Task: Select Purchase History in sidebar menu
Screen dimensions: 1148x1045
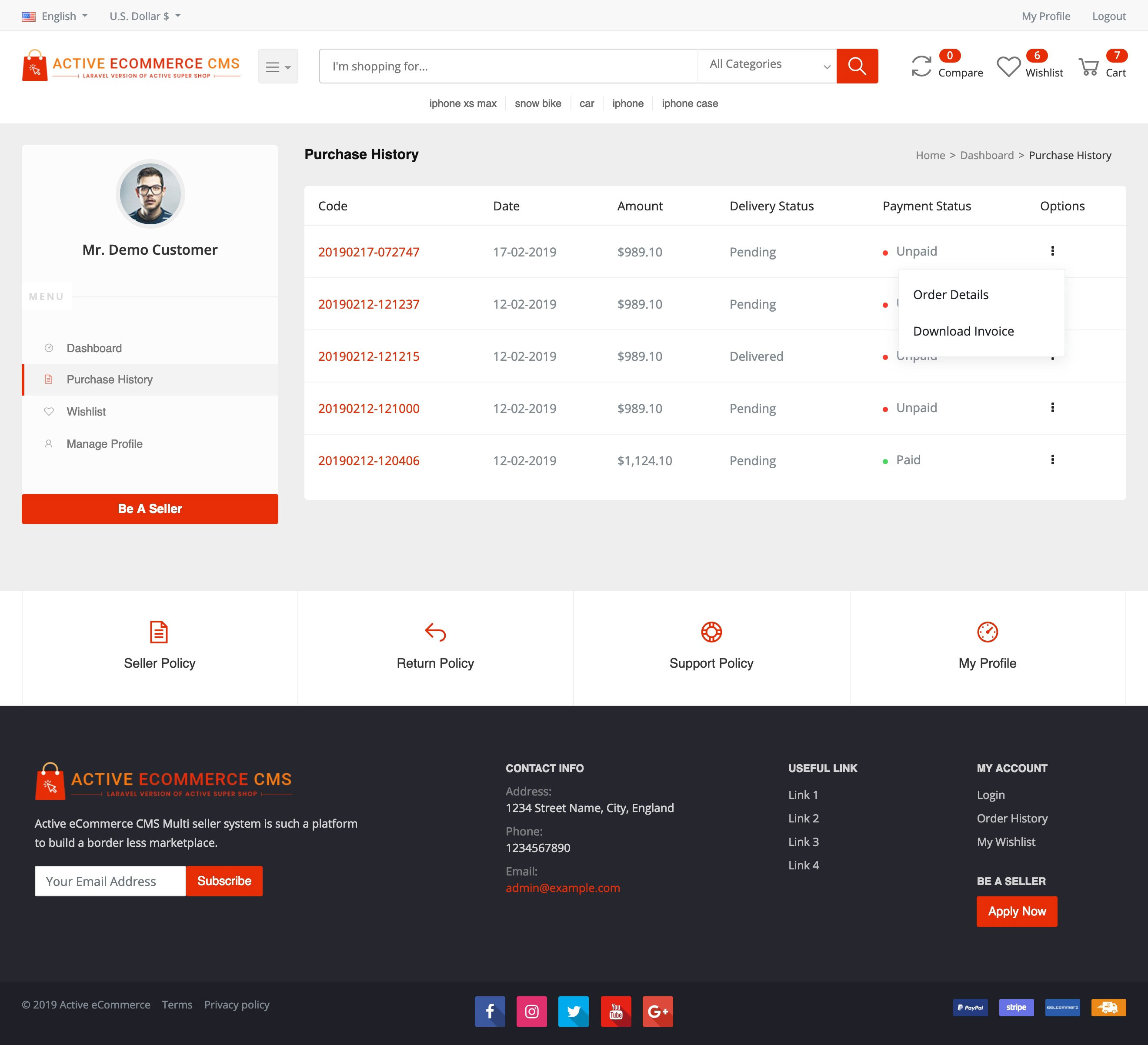Action: 150,379
